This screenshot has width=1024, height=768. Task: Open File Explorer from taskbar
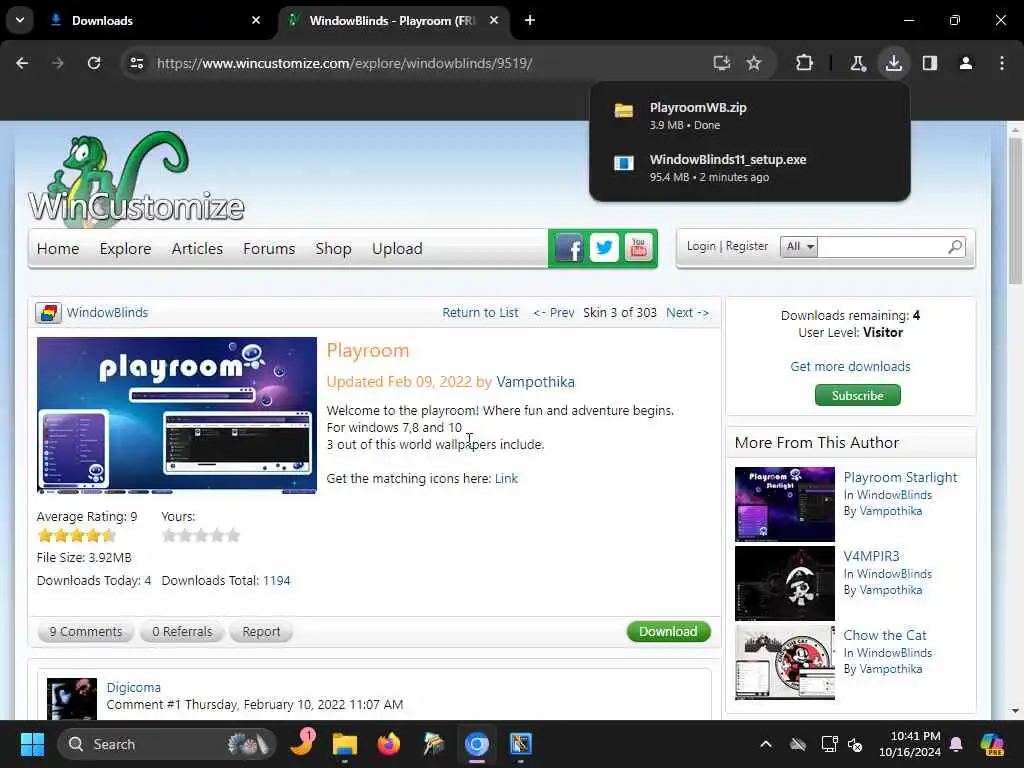pos(345,744)
